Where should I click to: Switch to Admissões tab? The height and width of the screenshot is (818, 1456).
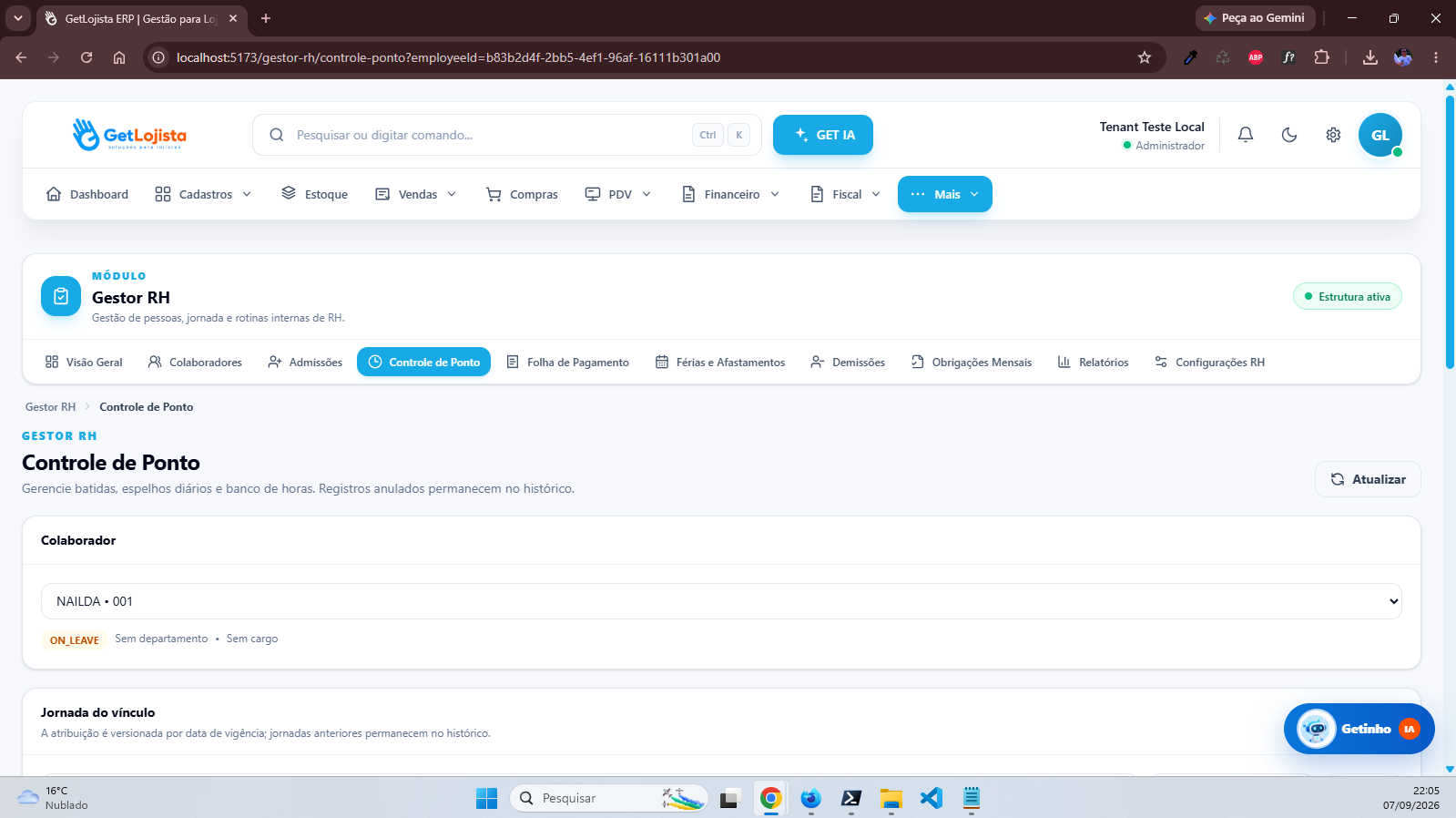point(305,362)
